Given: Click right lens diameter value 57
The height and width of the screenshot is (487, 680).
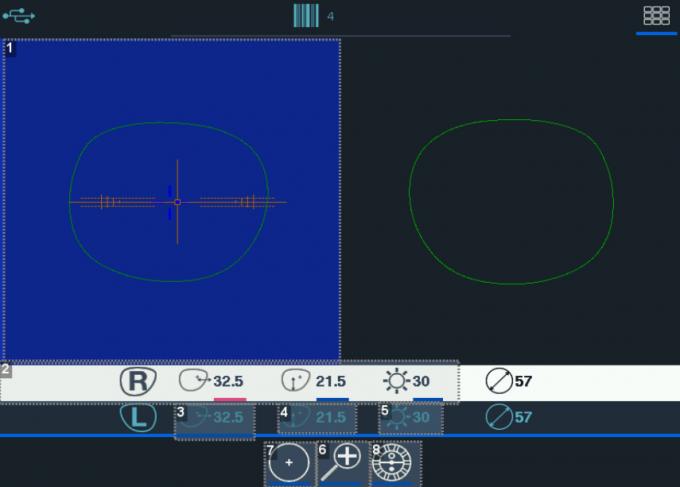Looking at the screenshot, I should [523, 381].
